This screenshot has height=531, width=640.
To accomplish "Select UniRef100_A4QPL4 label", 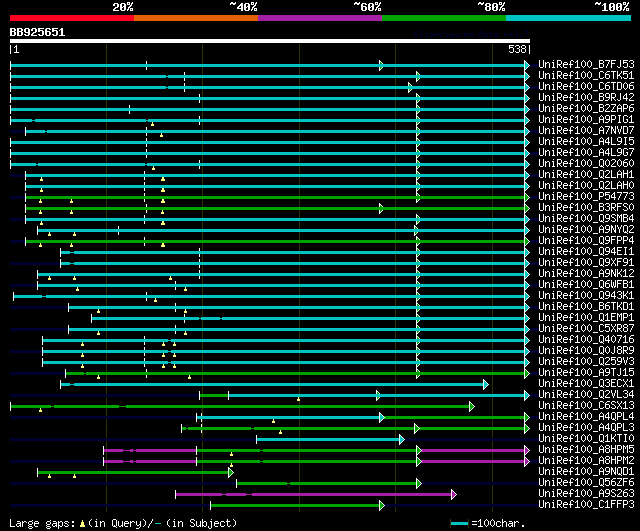I will click(x=586, y=417).
